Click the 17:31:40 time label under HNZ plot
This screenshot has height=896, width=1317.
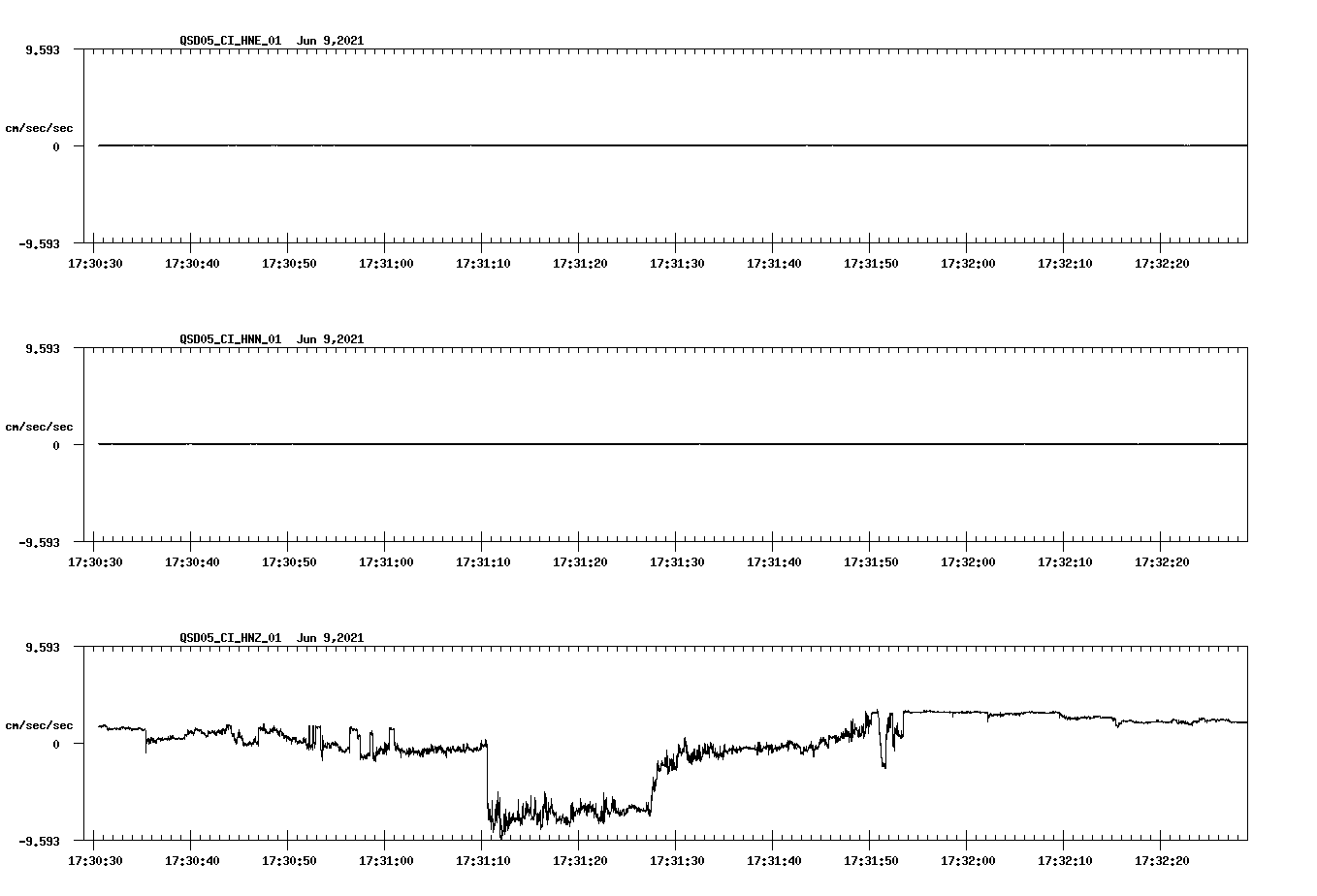click(x=774, y=861)
